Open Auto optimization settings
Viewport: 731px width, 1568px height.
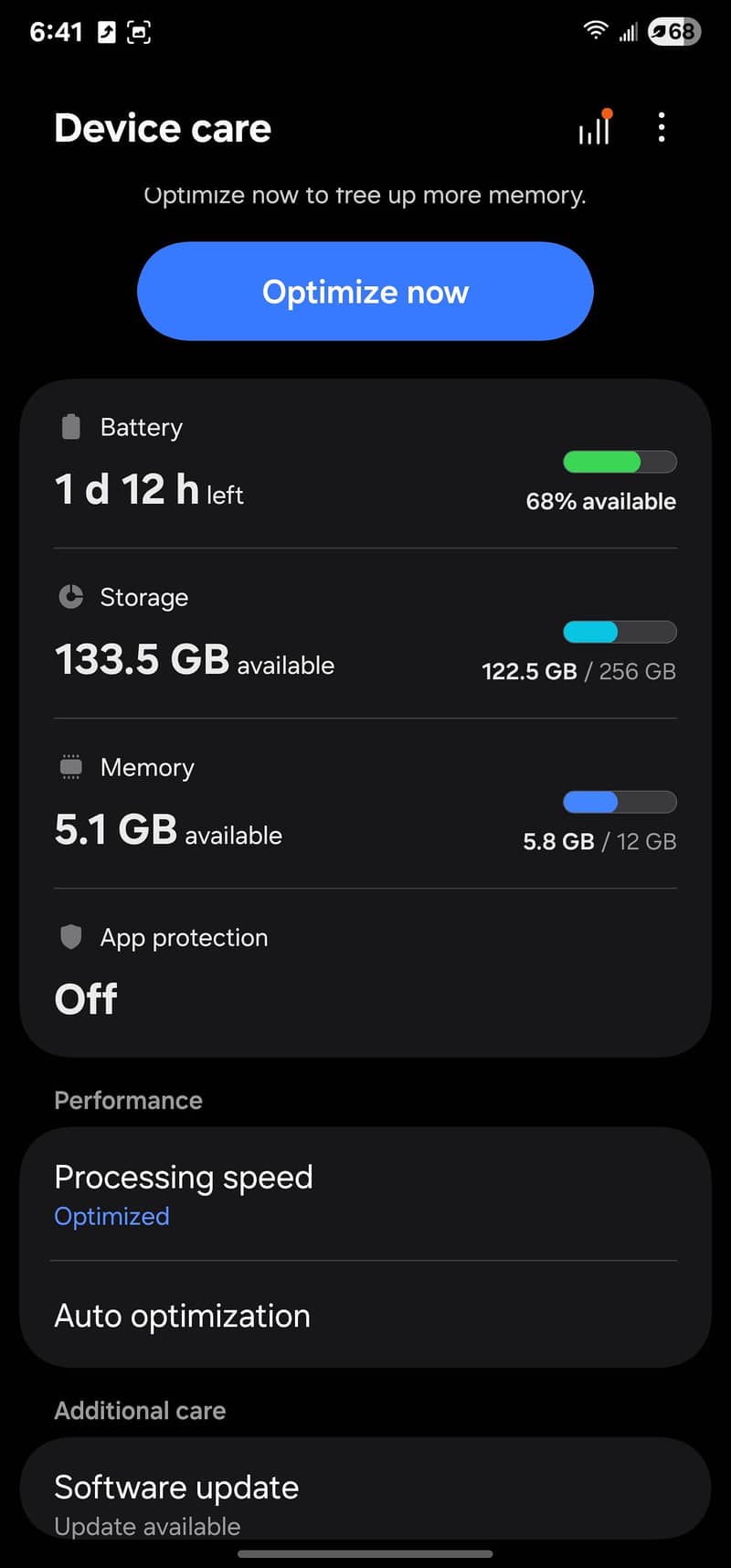[365, 1316]
